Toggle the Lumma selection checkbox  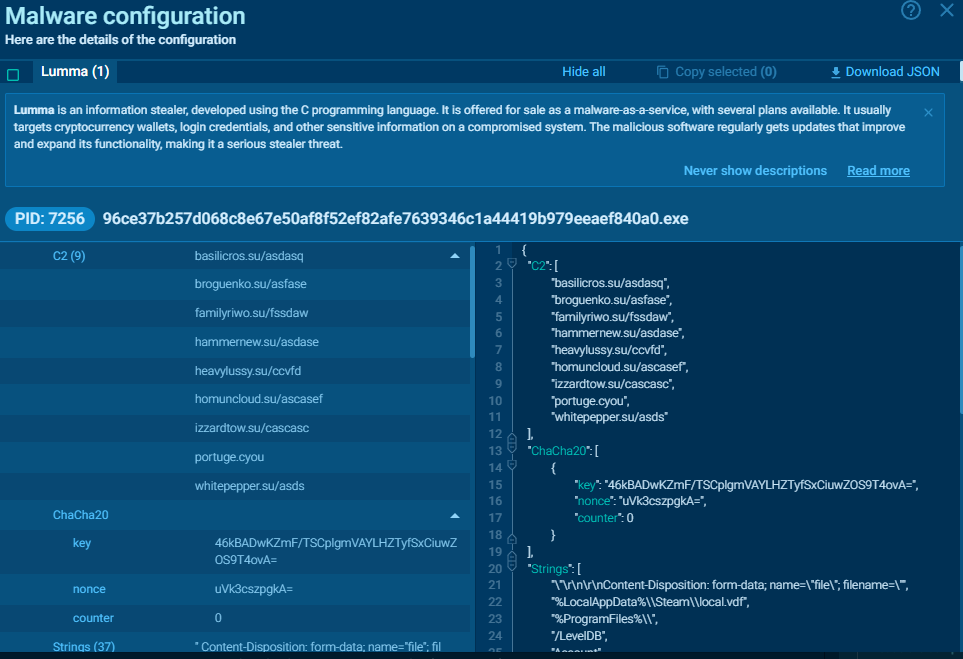(x=13, y=74)
